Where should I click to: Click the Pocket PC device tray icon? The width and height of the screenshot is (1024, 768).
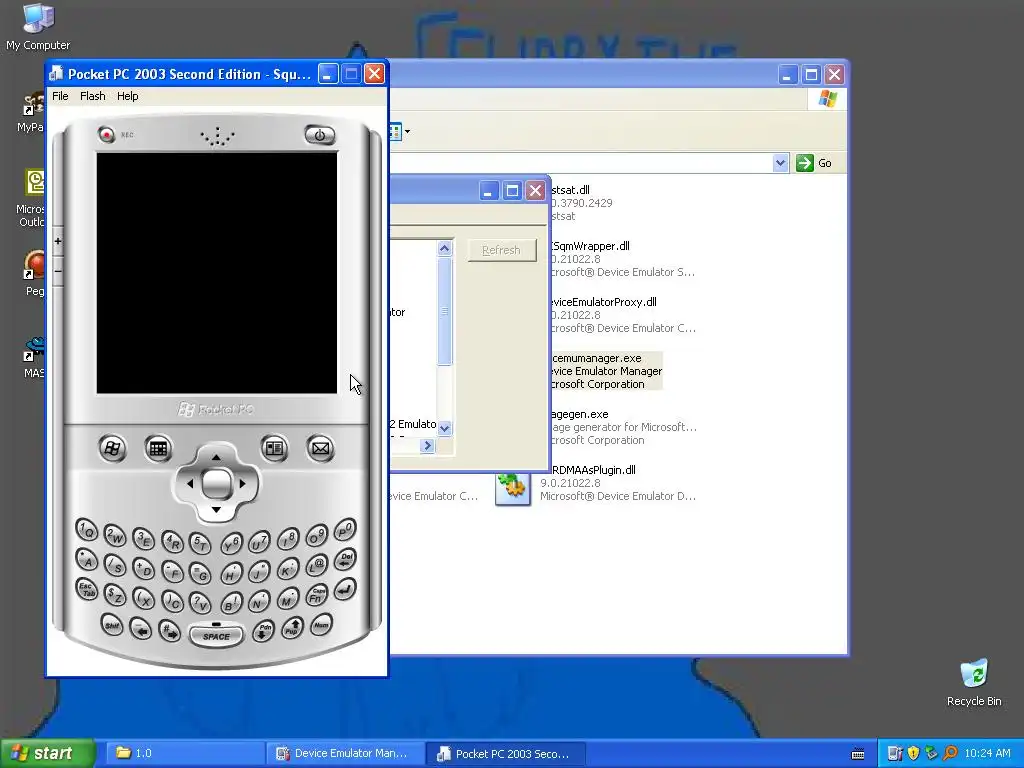pos(895,754)
